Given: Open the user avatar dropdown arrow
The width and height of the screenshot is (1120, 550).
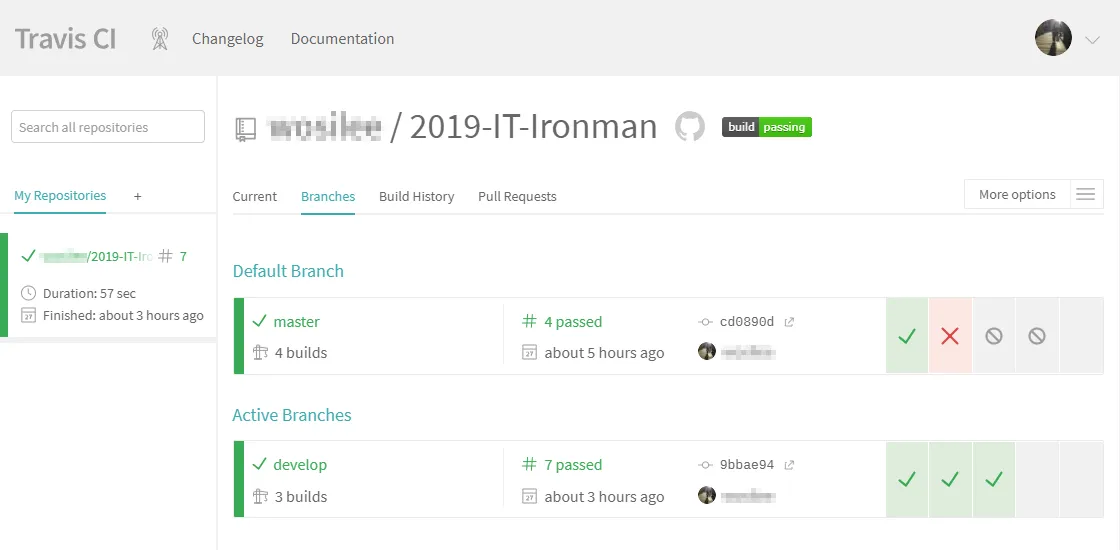Looking at the screenshot, I should [1092, 40].
